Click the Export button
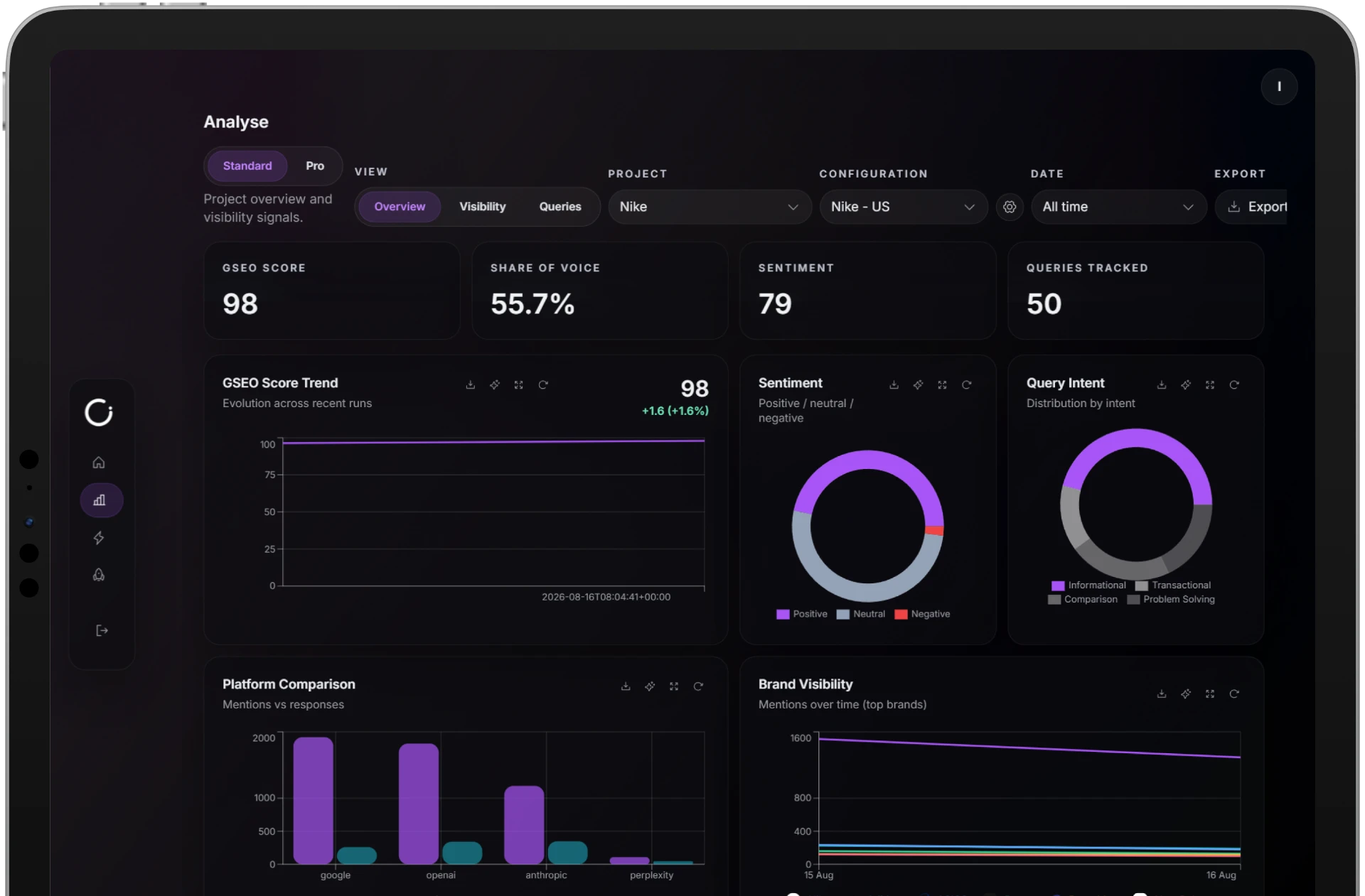Image resolution: width=1365 pixels, height=896 pixels. [x=1251, y=207]
